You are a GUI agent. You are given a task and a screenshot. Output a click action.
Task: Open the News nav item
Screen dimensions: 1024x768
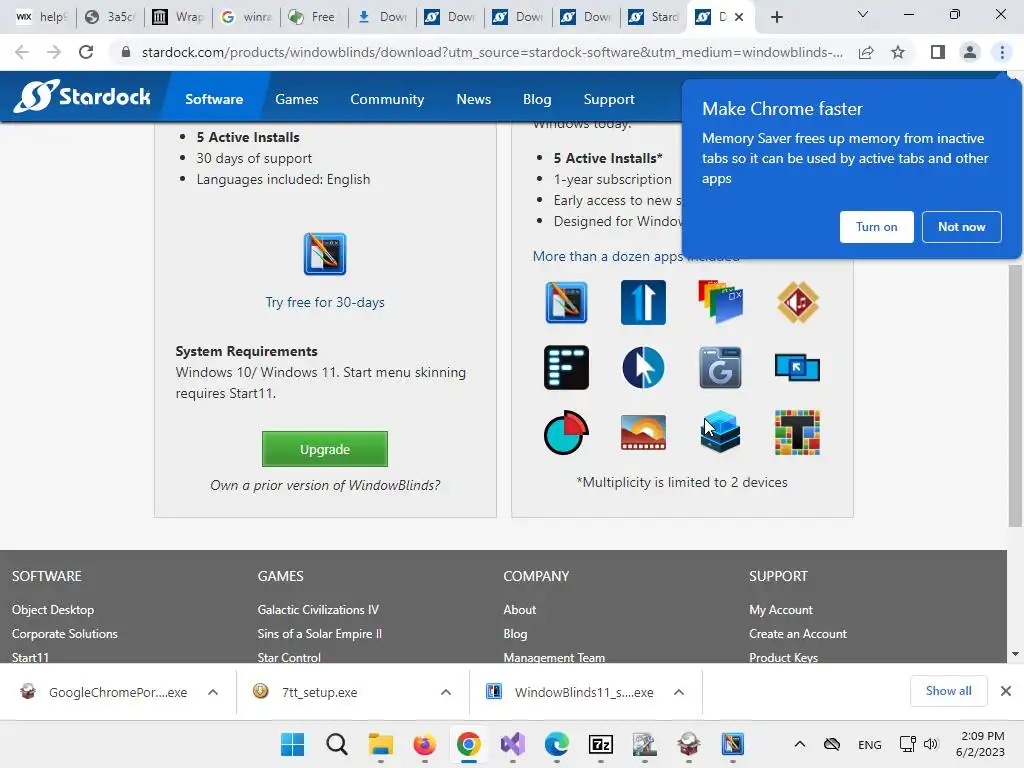coord(473,99)
